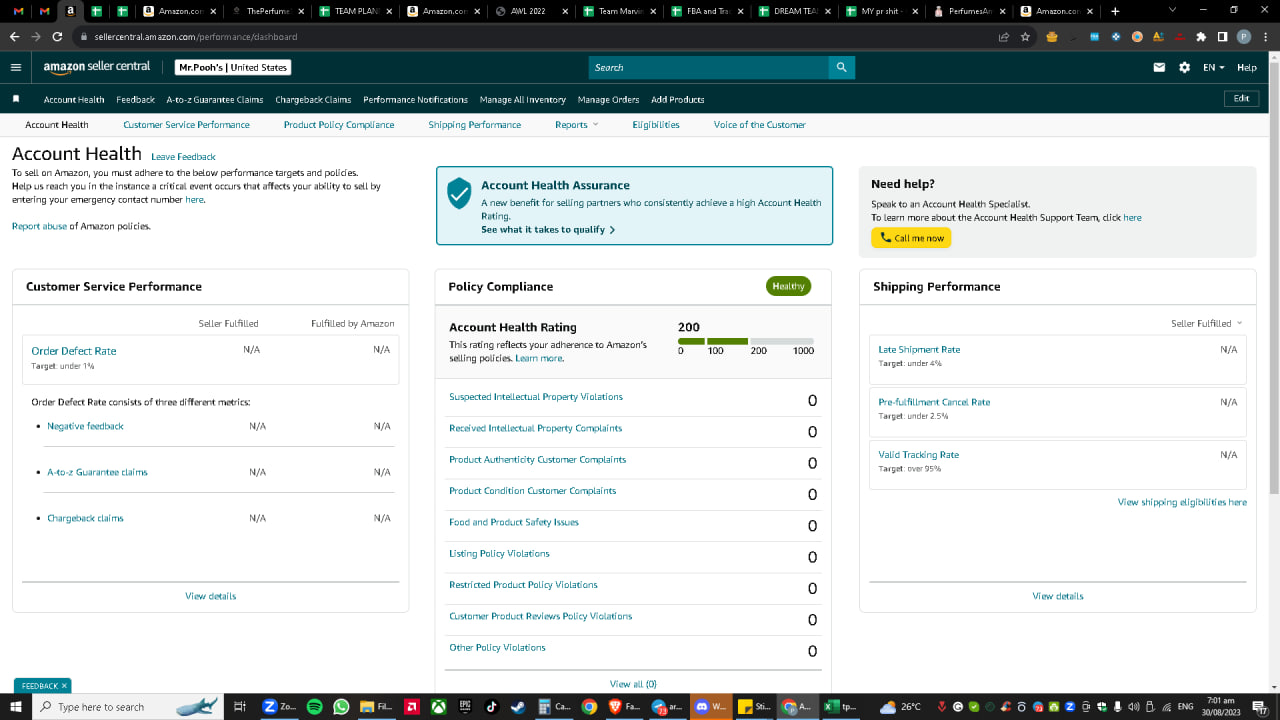
Task: Click the browser address bar
Action: tap(540, 37)
